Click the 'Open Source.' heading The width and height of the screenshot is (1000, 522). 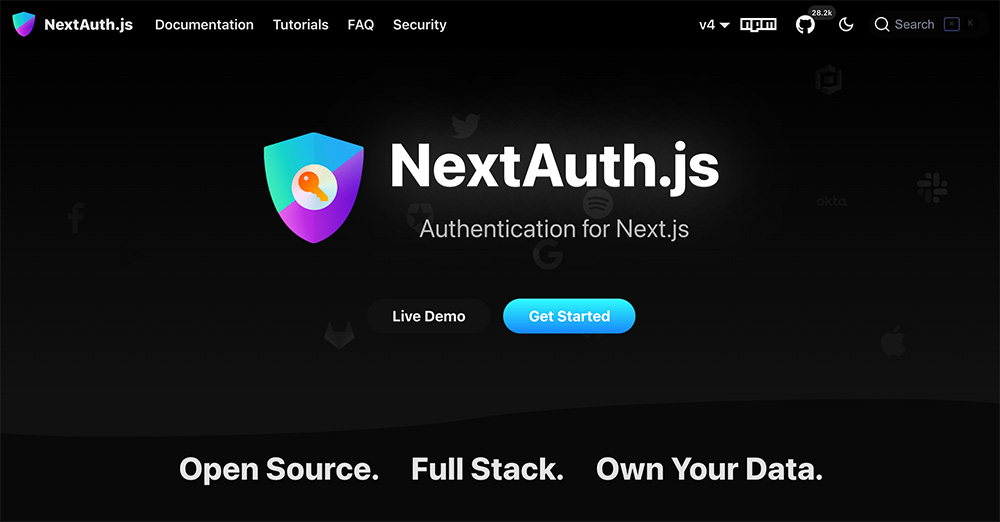pos(279,469)
